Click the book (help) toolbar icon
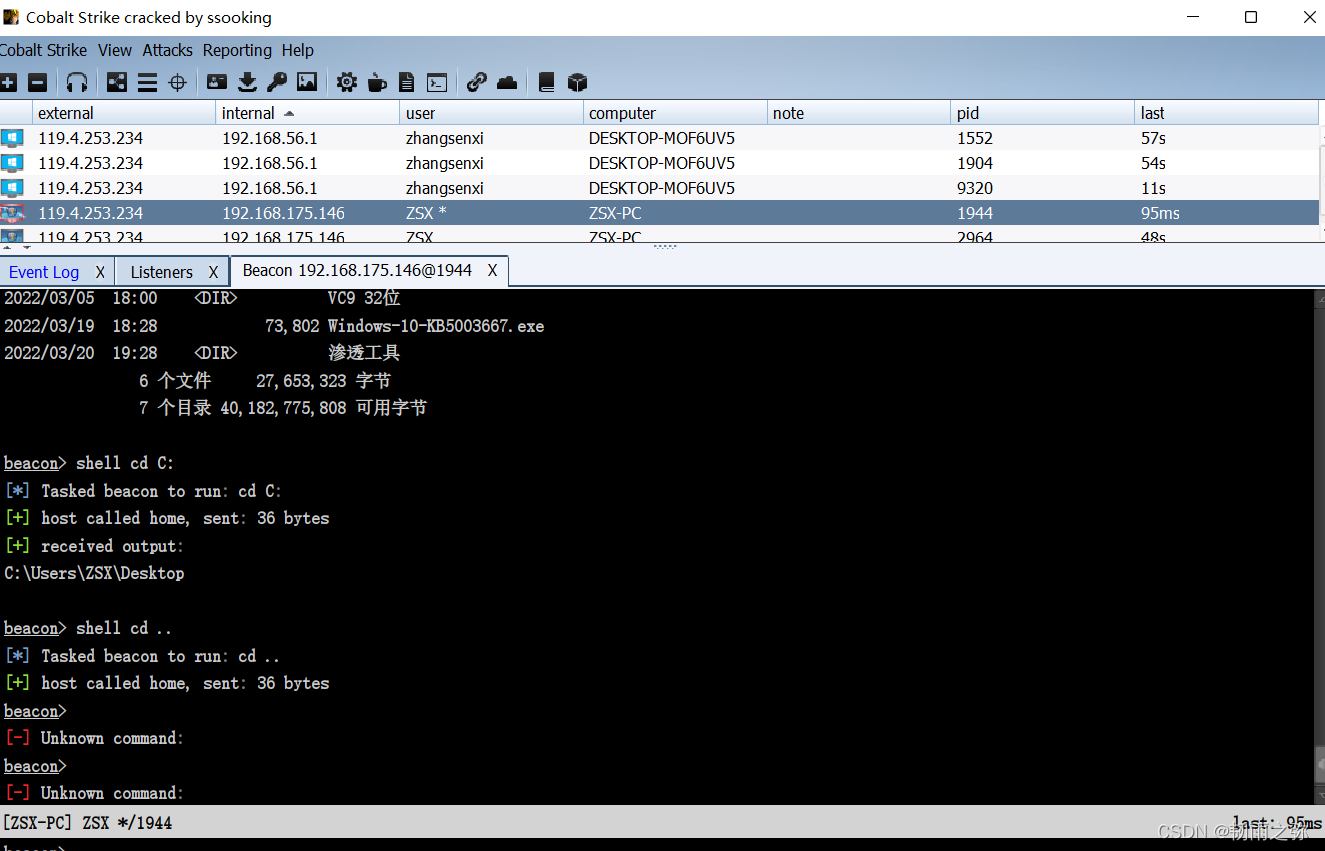Image resolution: width=1325 pixels, height=851 pixels. coord(546,82)
